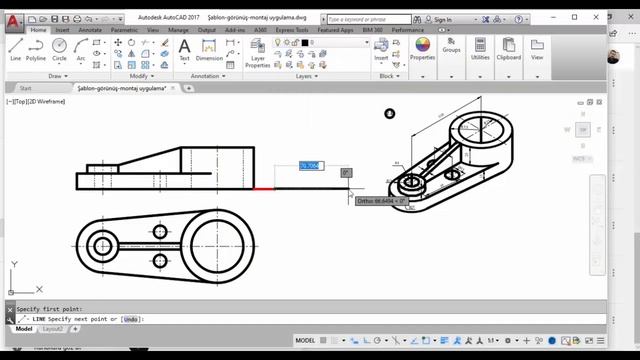
Task: Click the Erase tool icon
Action: [x=164, y=42]
